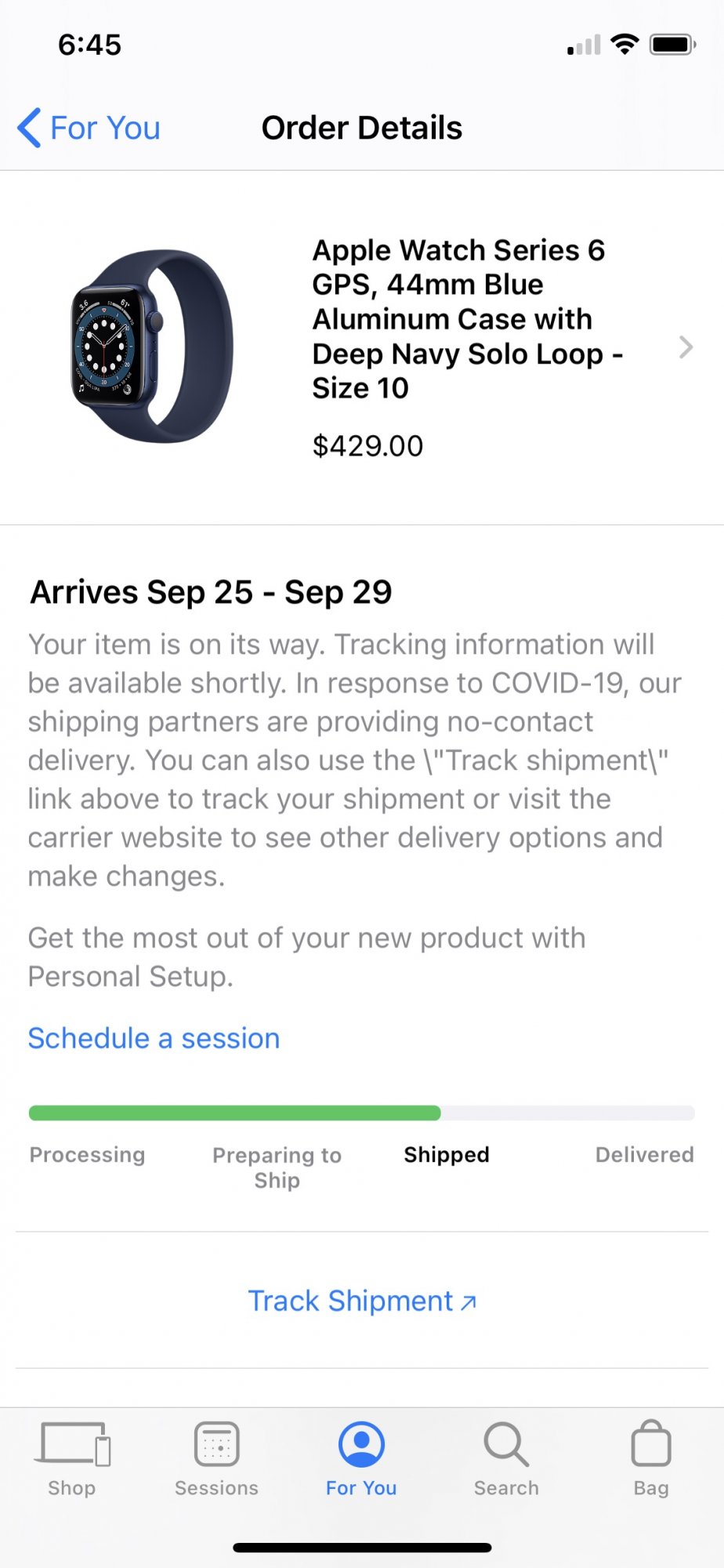Tap the Wi-Fi status icon
Image resolution: width=724 pixels, height=1568 pixels.
click(624, 44)
